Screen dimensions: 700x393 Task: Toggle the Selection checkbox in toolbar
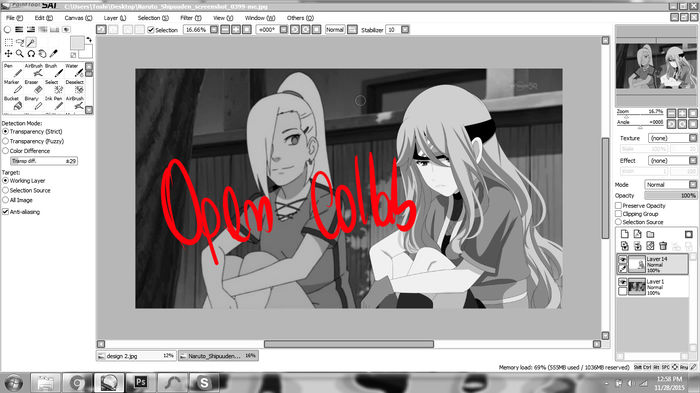pyautogui.click(x=151, y=30)
